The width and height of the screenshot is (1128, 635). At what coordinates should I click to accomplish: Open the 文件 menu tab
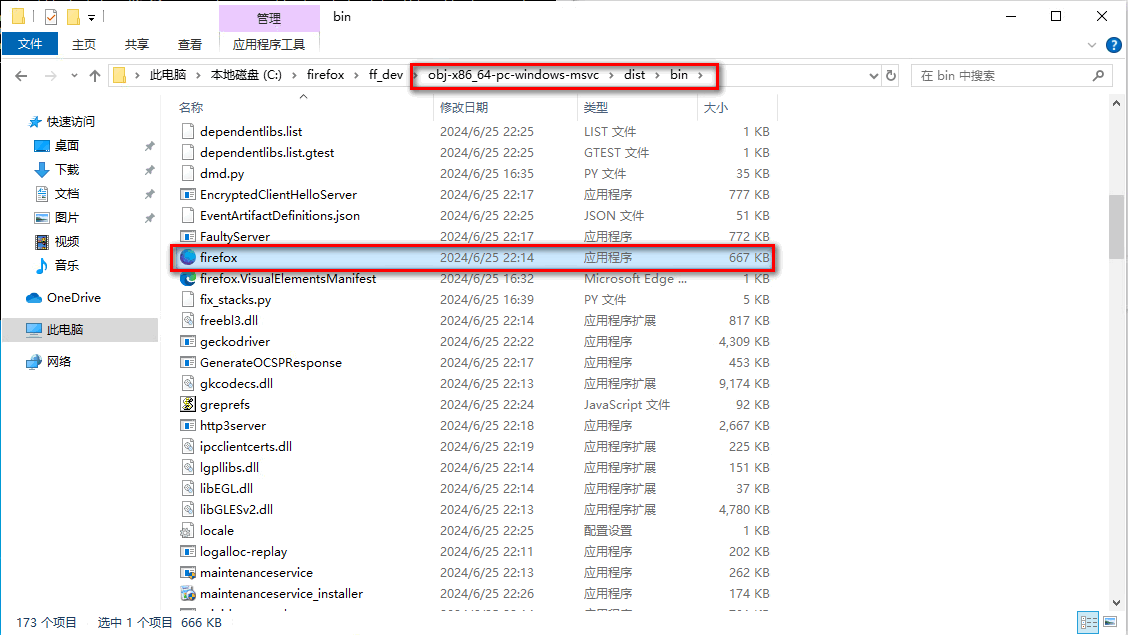click(x=29, y=44)
